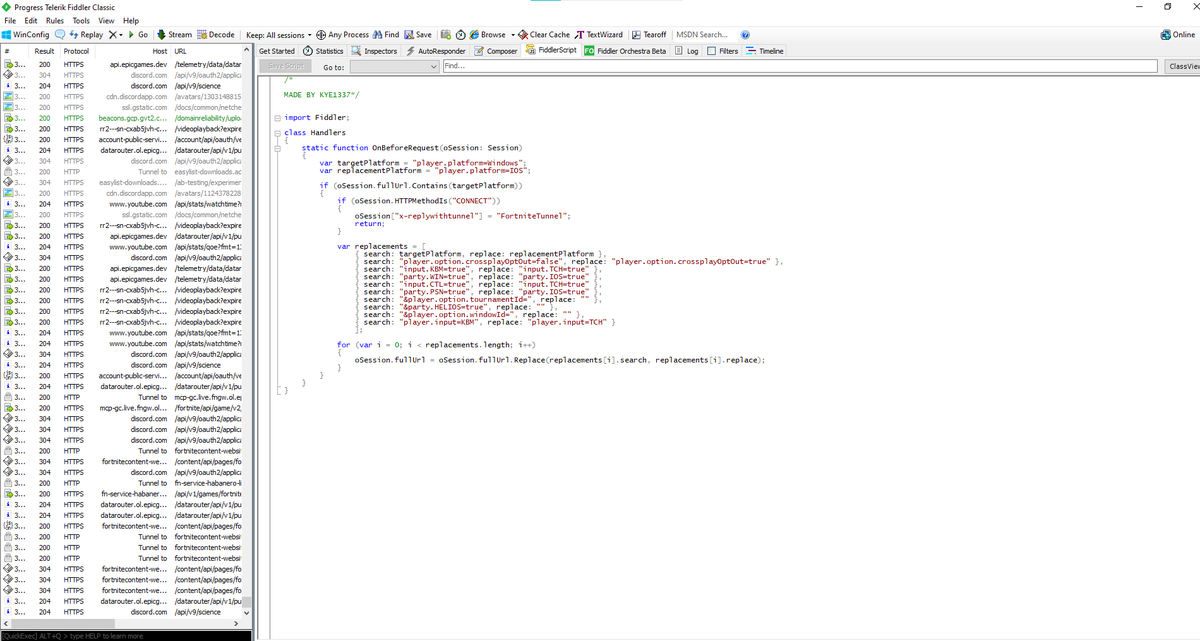Click the camera screenshot icon
The height and width of the screenshot is (641, 1200).
coord(445,35)
